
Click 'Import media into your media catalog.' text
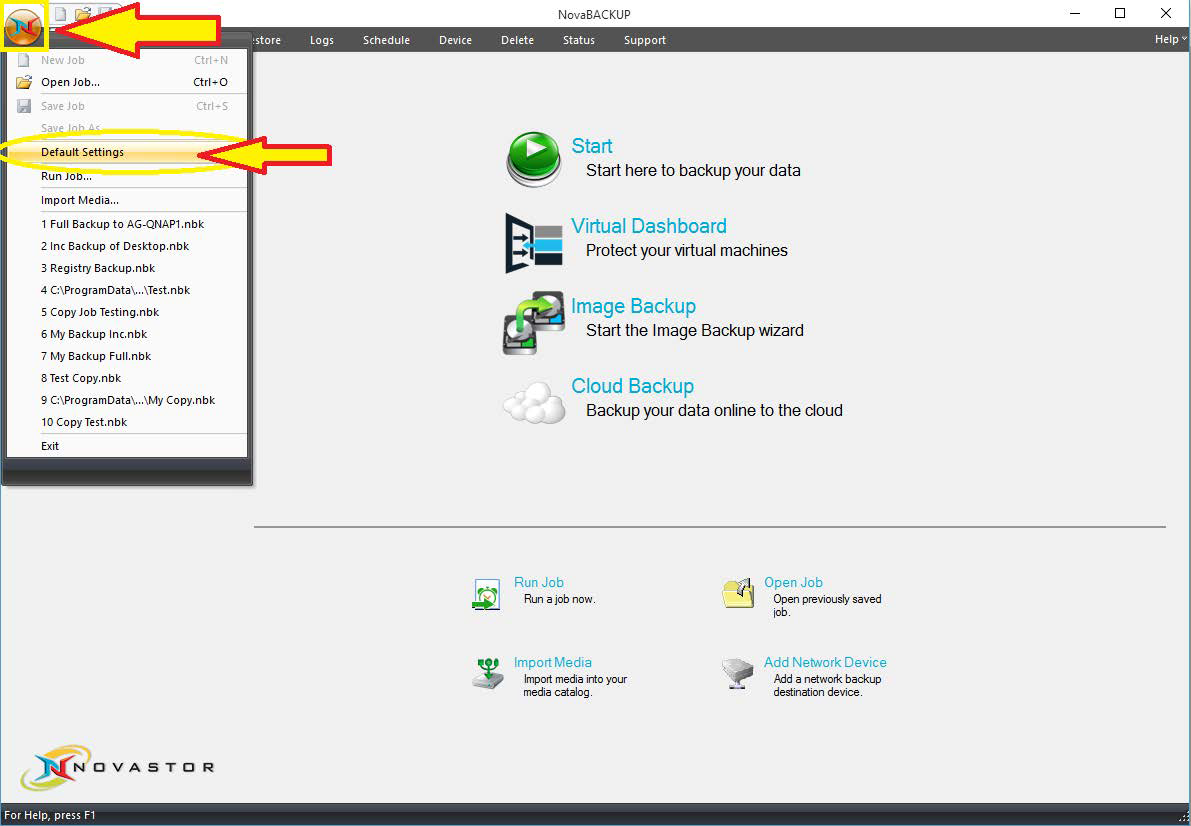[575, 685]
